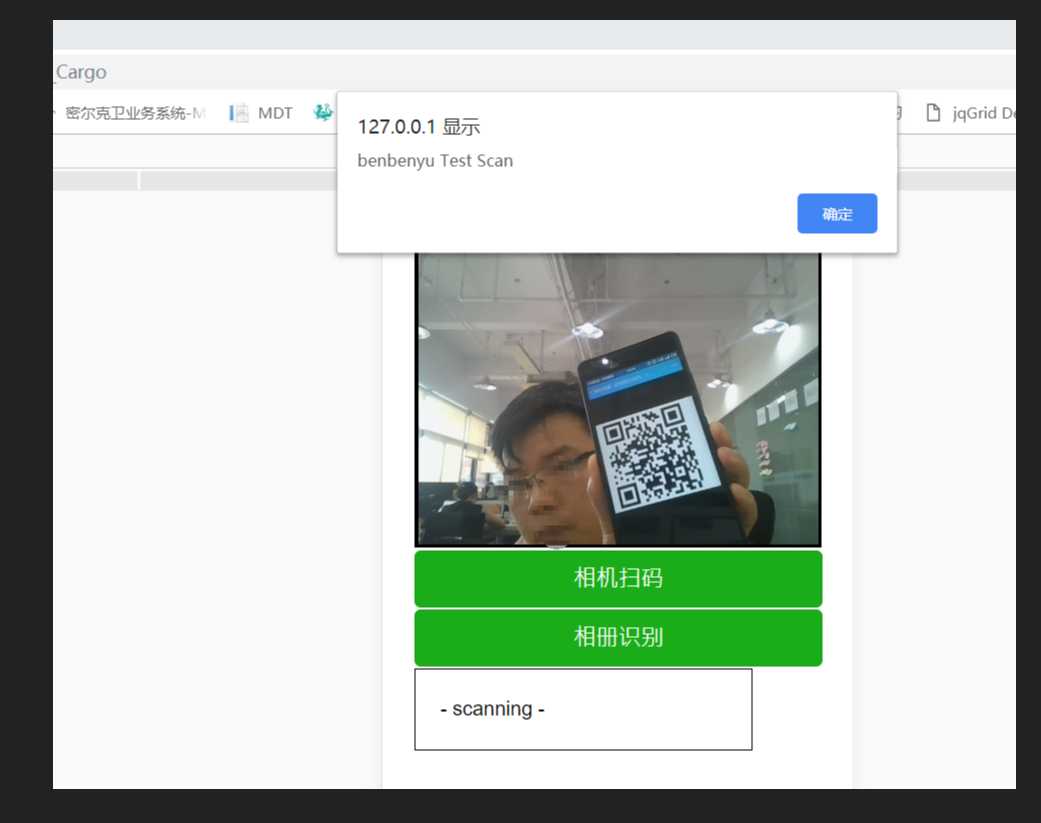This screenshot has width=1041, height=823.
Task: Click the 'benbenyu Test Scan' alert message
Action: tap(435, 161)
